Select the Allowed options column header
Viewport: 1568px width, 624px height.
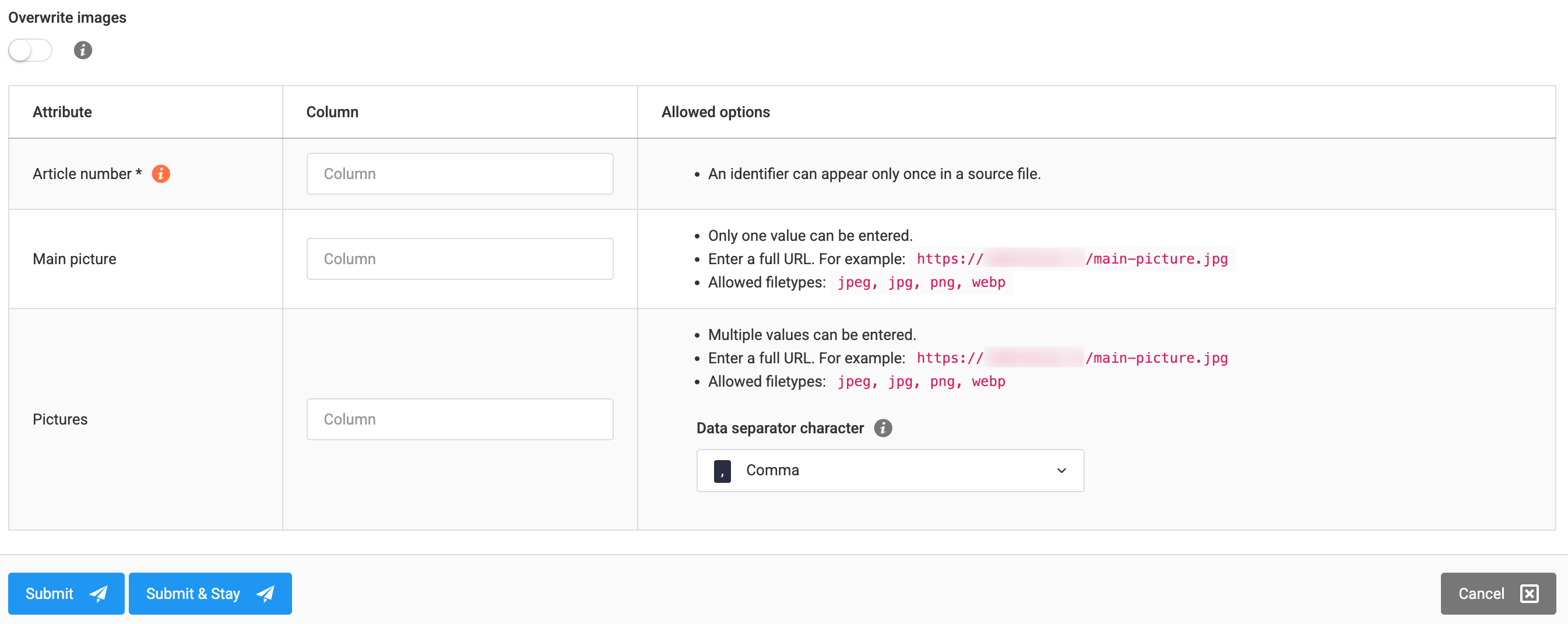click(x=715, y=111)
